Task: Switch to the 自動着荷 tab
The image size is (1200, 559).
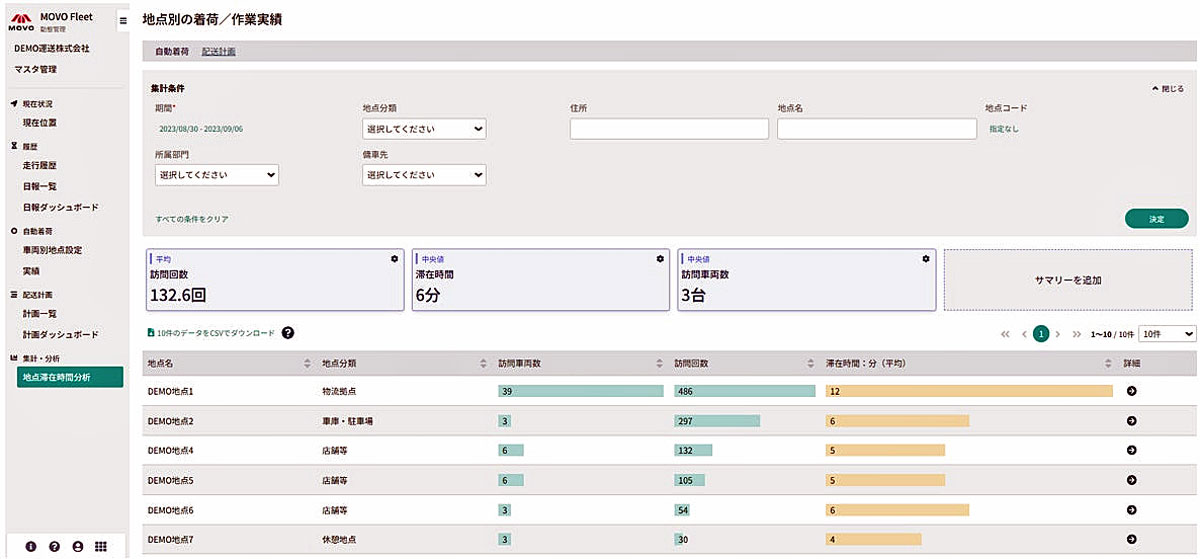Action: [x=171, y=51]
